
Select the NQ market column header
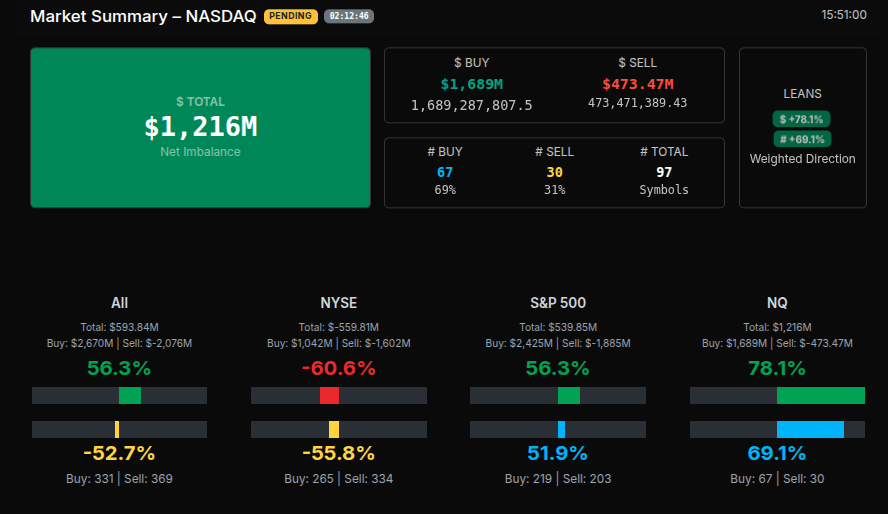coord(777,303)
